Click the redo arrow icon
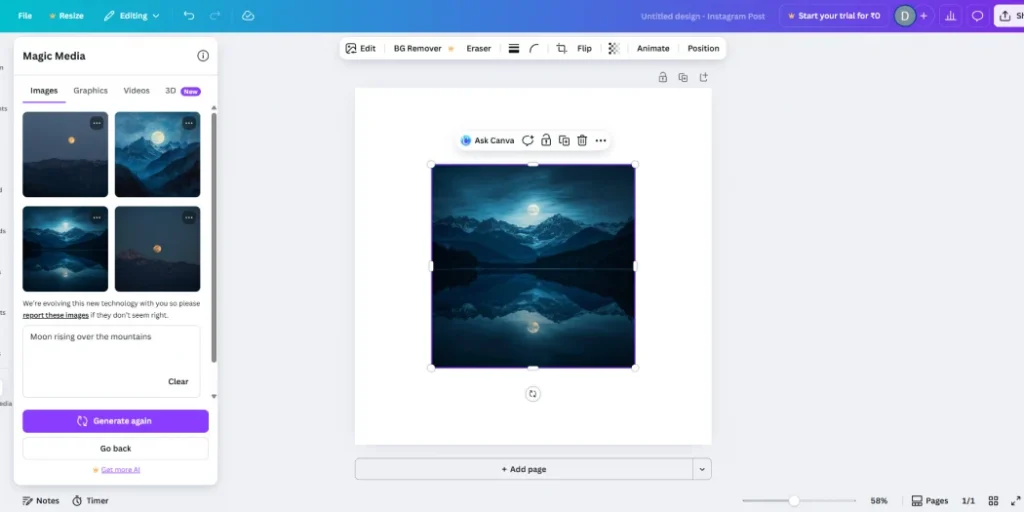The height and width of the screenshot is (512, 1024). coord(215,16)
